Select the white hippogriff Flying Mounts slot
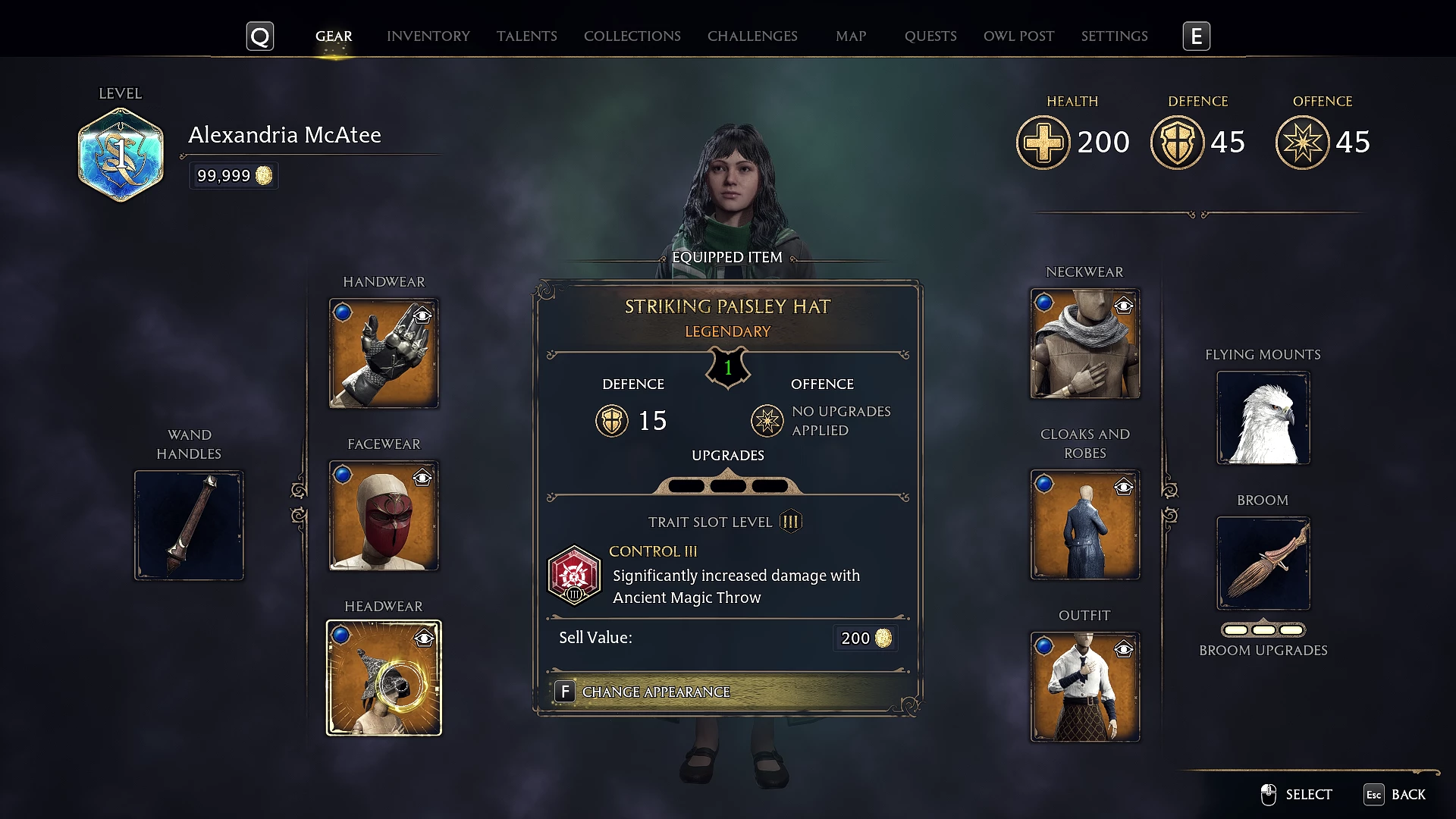Viewport: 1456px width, 819px height. 1263,418
